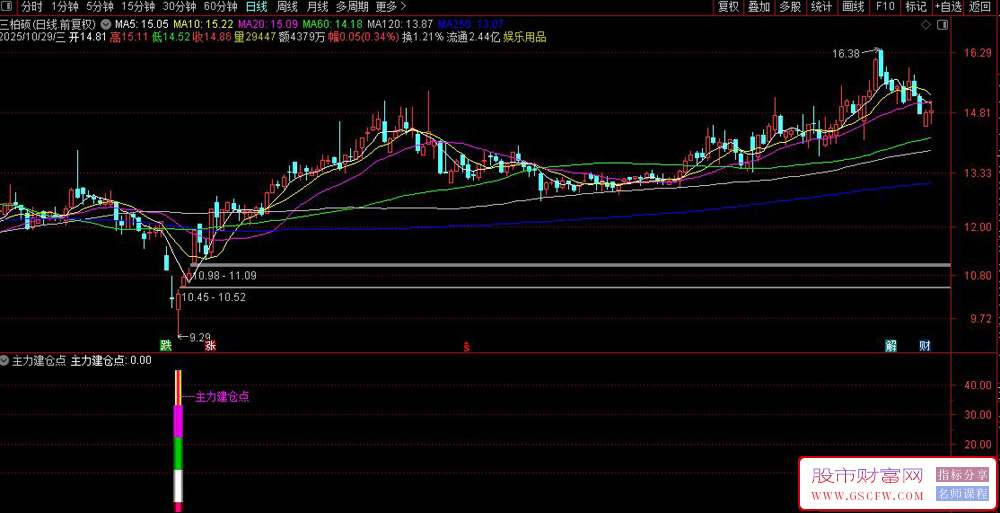The width and height of the screenshot is (1000, 513).
Task: Click the 统计 statistics button
Action: pyautogui.click(x=821, y=7)
